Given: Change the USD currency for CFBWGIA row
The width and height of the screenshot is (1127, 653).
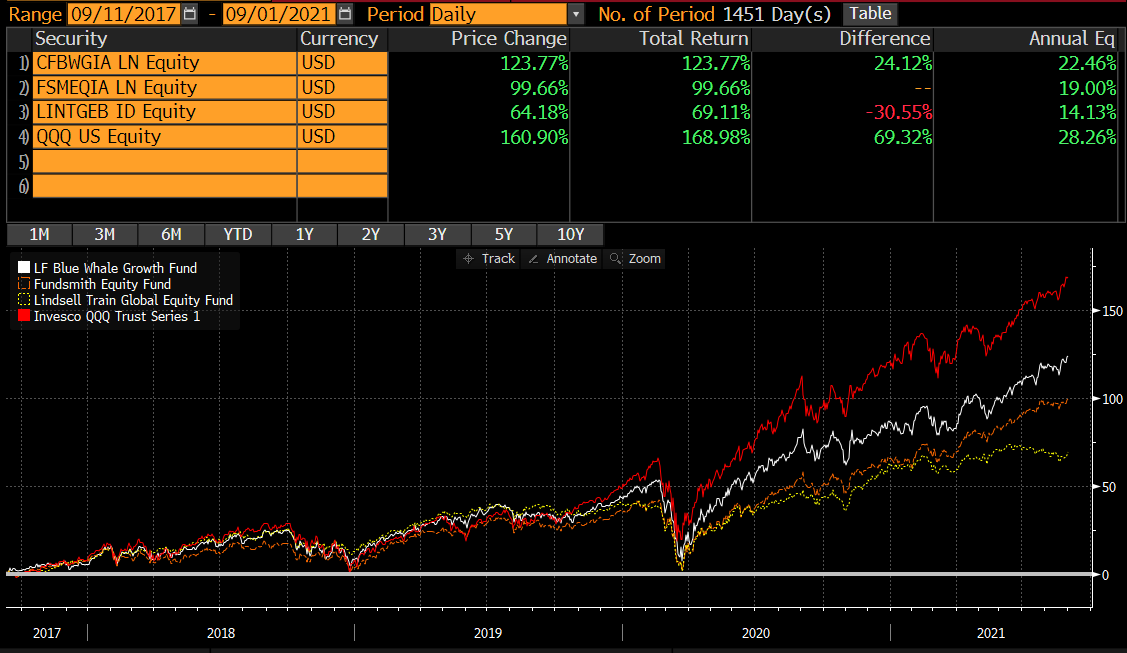Looking at the screenshot, I should coord(343,63).
